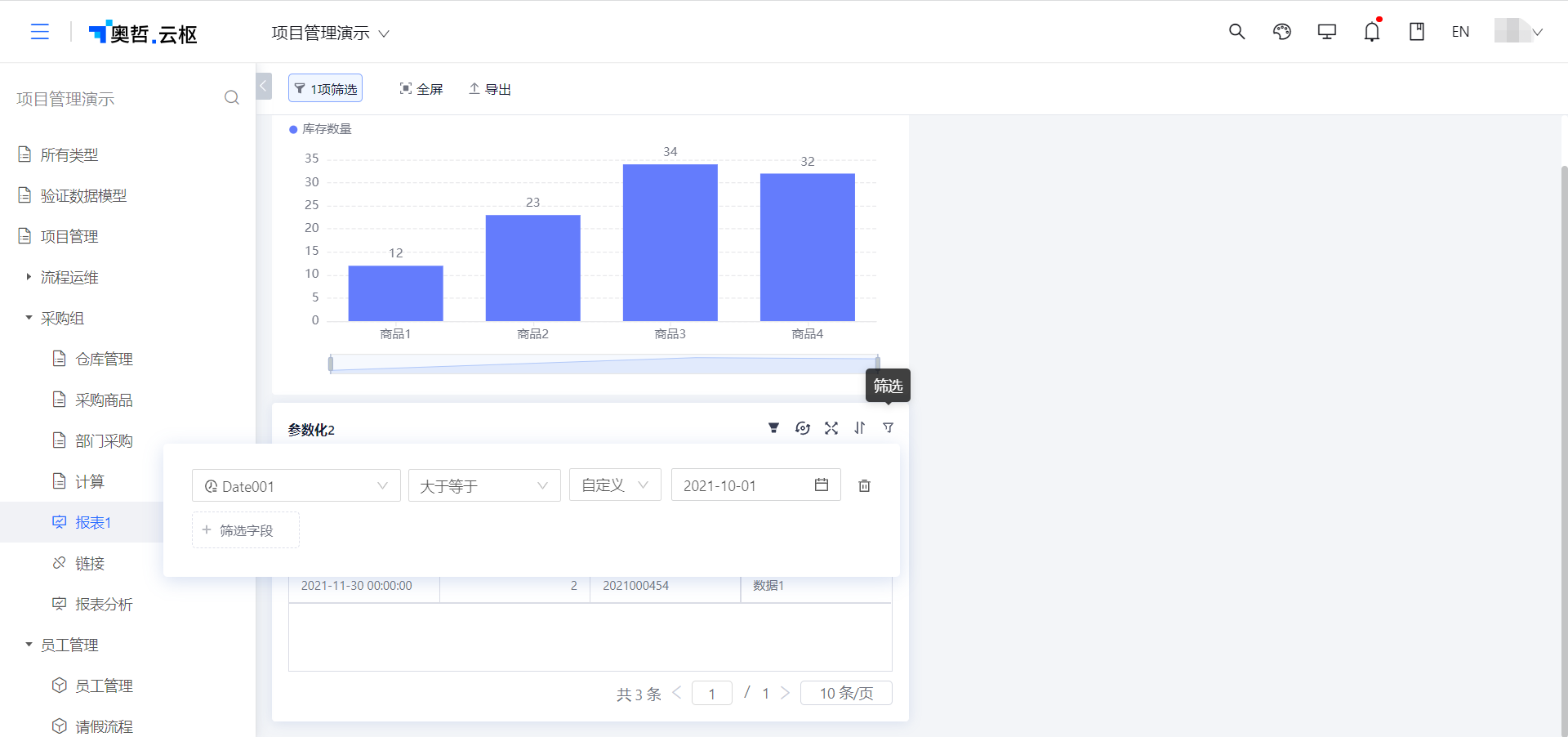1568x737 pixels.
Task: Click the 数据1 table cell
Action: point(816,586)
